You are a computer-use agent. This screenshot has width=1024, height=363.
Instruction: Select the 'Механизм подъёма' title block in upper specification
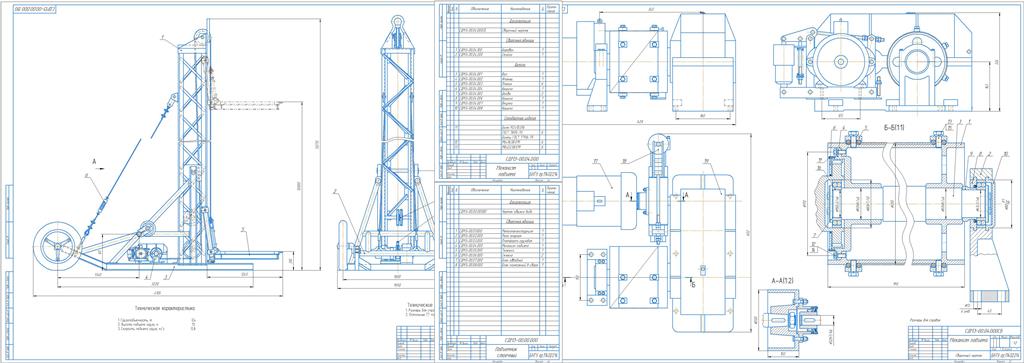(x=513, y=169)
